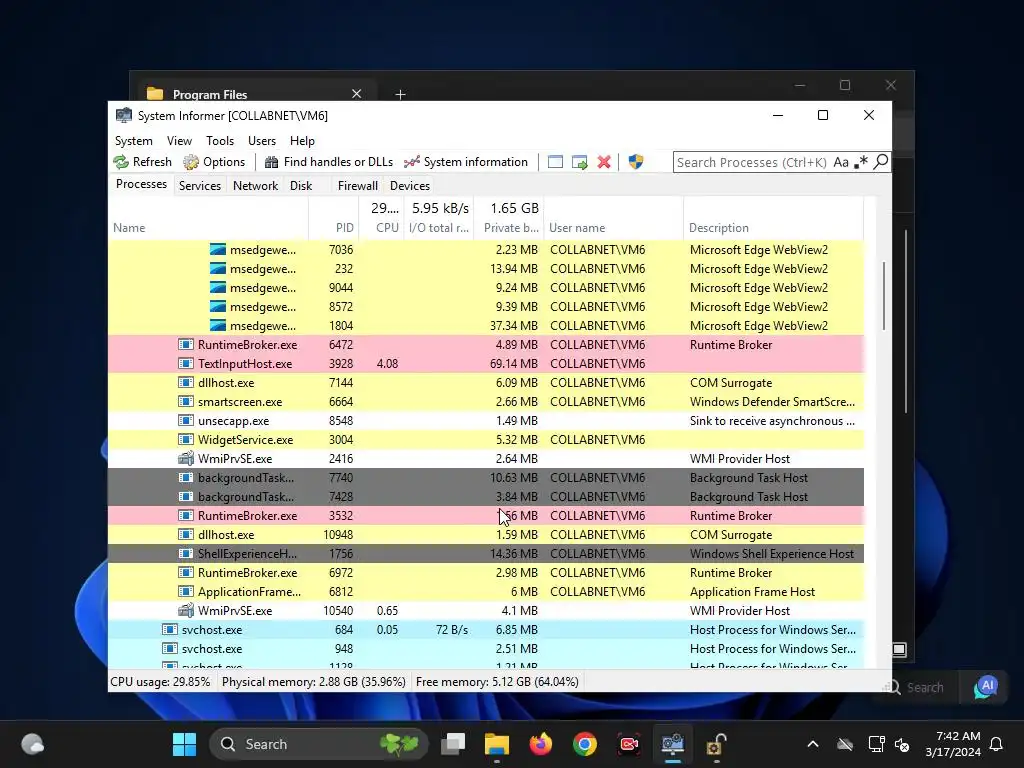This screenshot has width=1024, height=768.
Task: Open the View menu
Action: (x=179, y=141)
